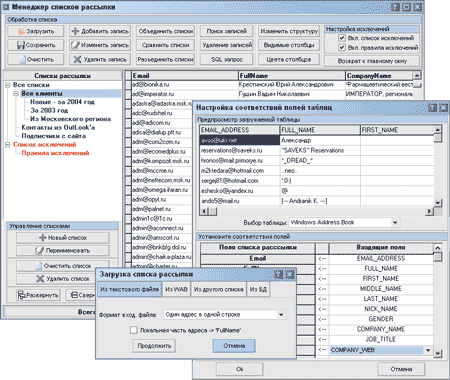
Task: Click the EMAIL_ADDRESS column header in the preview table
Action: click(240, 130)
